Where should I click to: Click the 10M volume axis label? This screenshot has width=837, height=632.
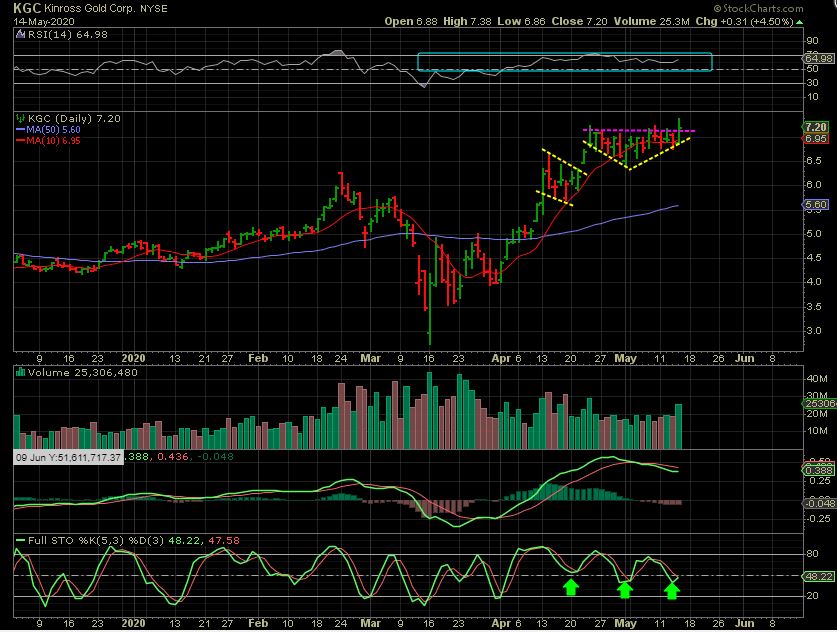tap(817, 431)
